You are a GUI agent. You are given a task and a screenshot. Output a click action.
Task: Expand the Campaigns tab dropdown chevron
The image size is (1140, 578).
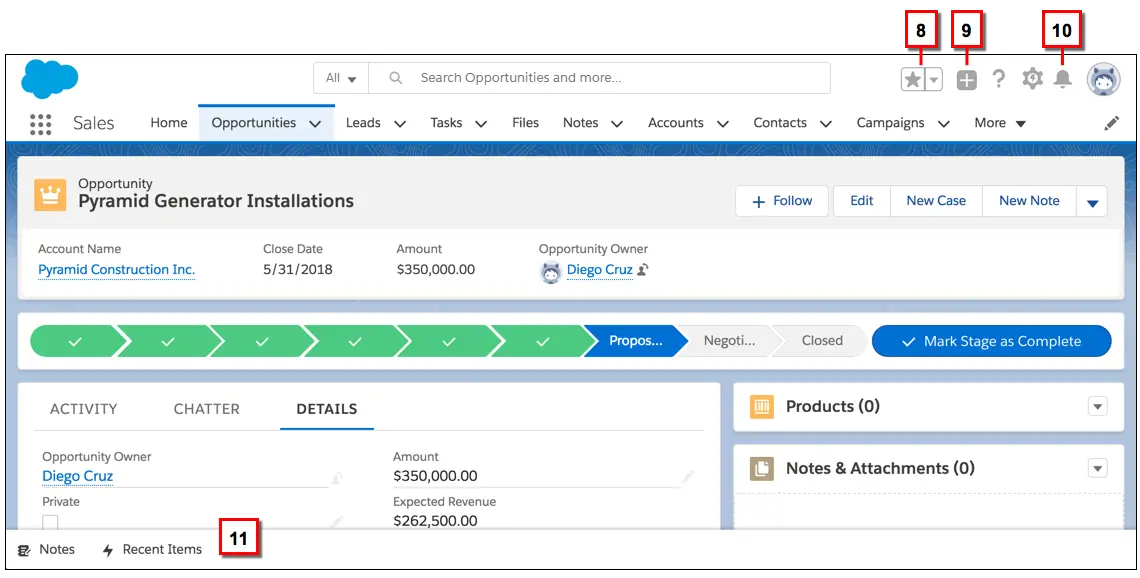pyautogui.click(x=944, y=124)
